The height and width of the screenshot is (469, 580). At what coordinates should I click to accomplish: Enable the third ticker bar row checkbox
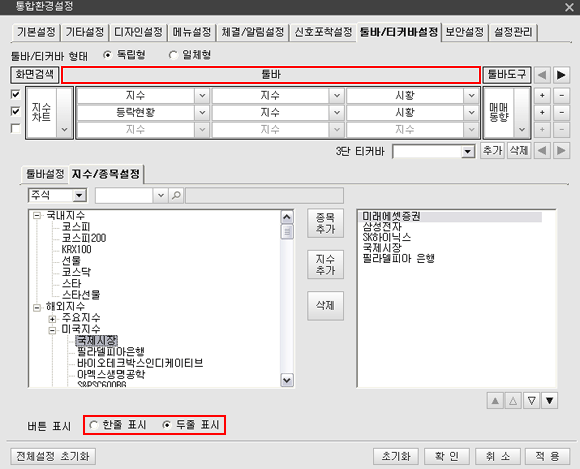16,129
